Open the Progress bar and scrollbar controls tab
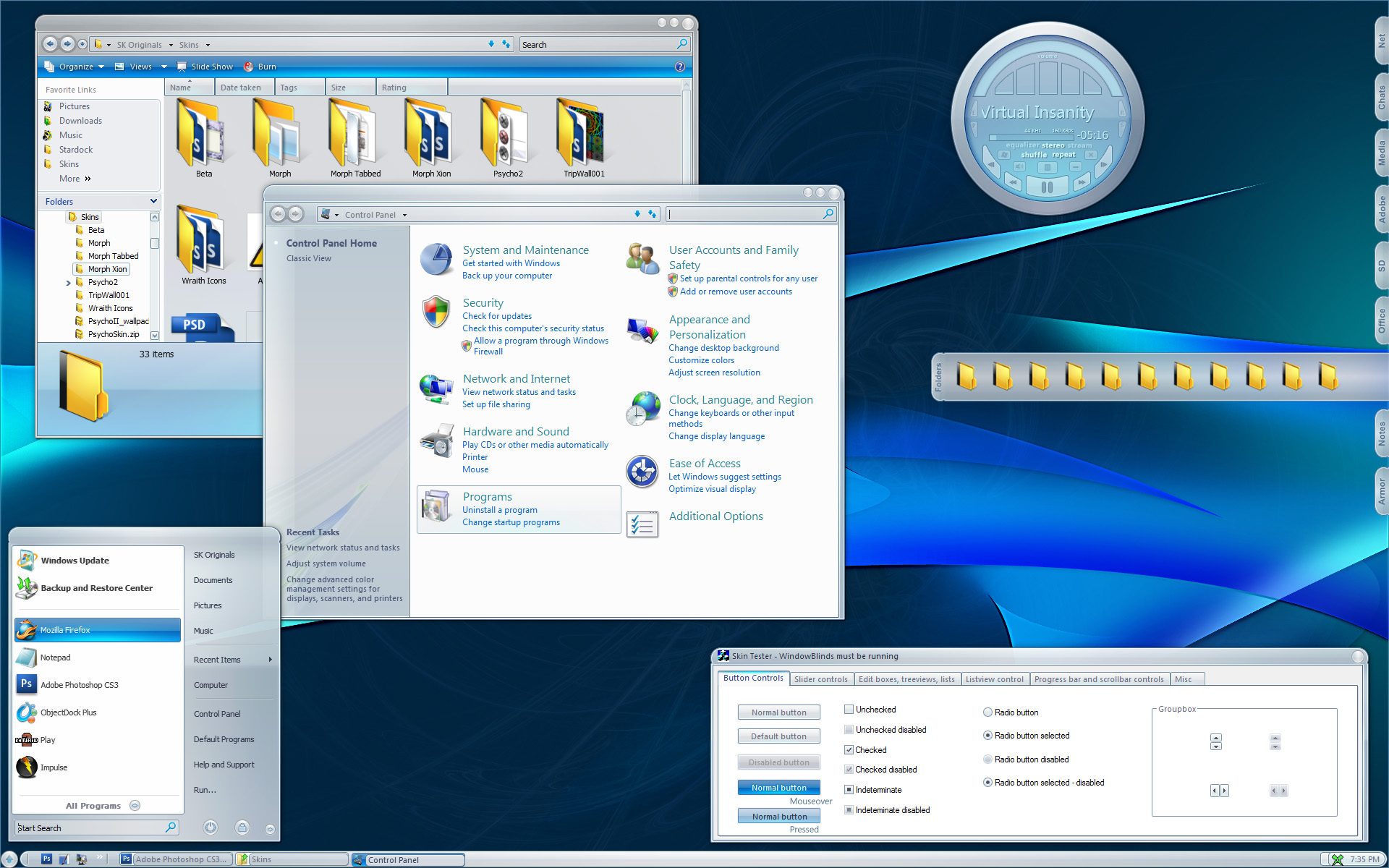Screen dimensions: 1389x868 pos(1098,679)
